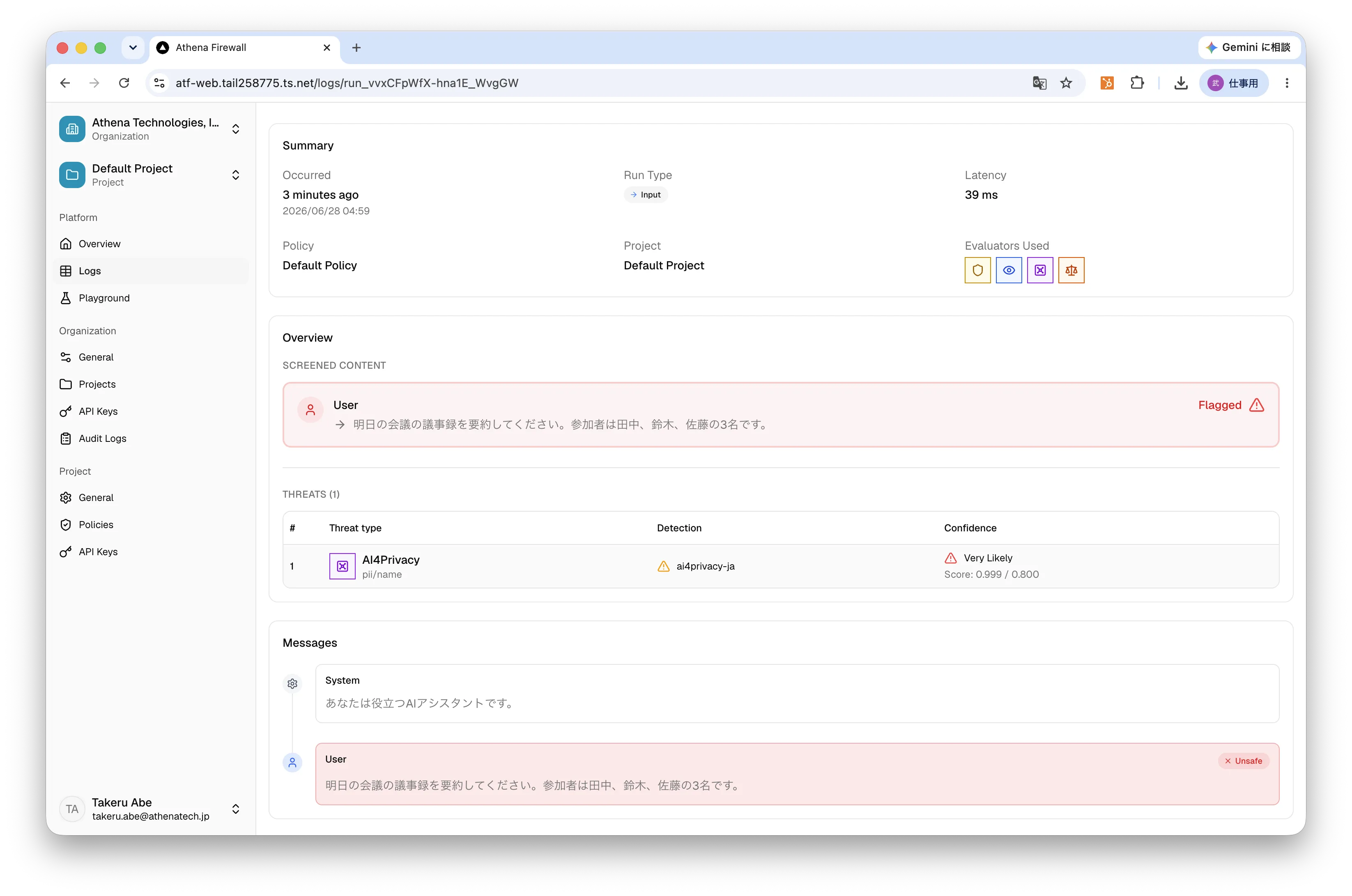The height and width of the screenshot is (896, 1352).
Task: Click the pii/name threat subtype
Action: tap(382, 574)
